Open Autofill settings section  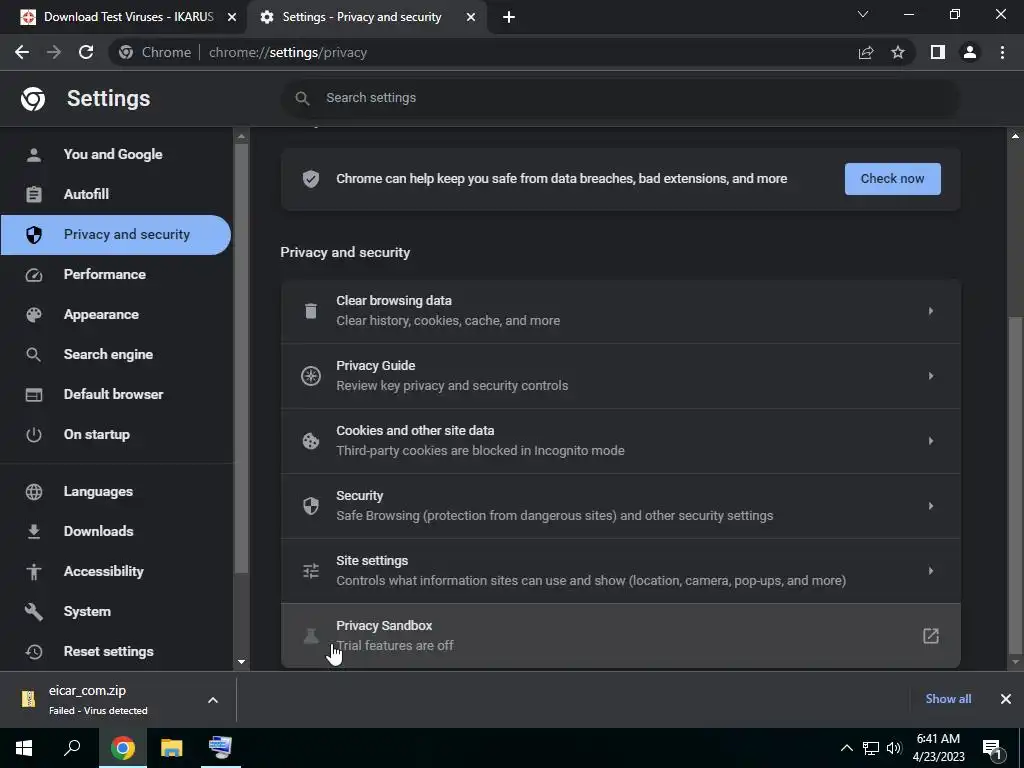click(x=116, y=195)
